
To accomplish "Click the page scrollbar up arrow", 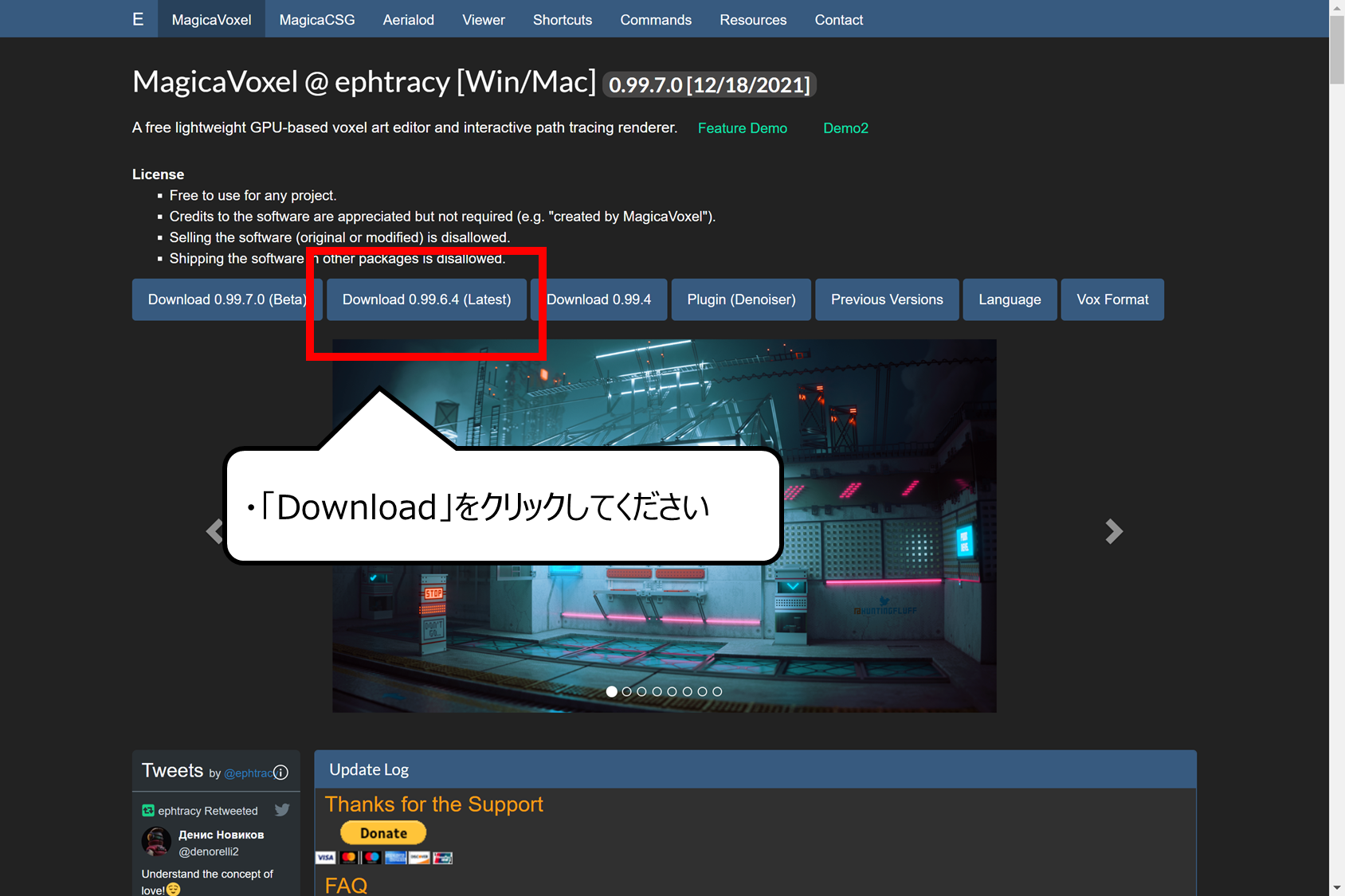I will click(1337, 7).
